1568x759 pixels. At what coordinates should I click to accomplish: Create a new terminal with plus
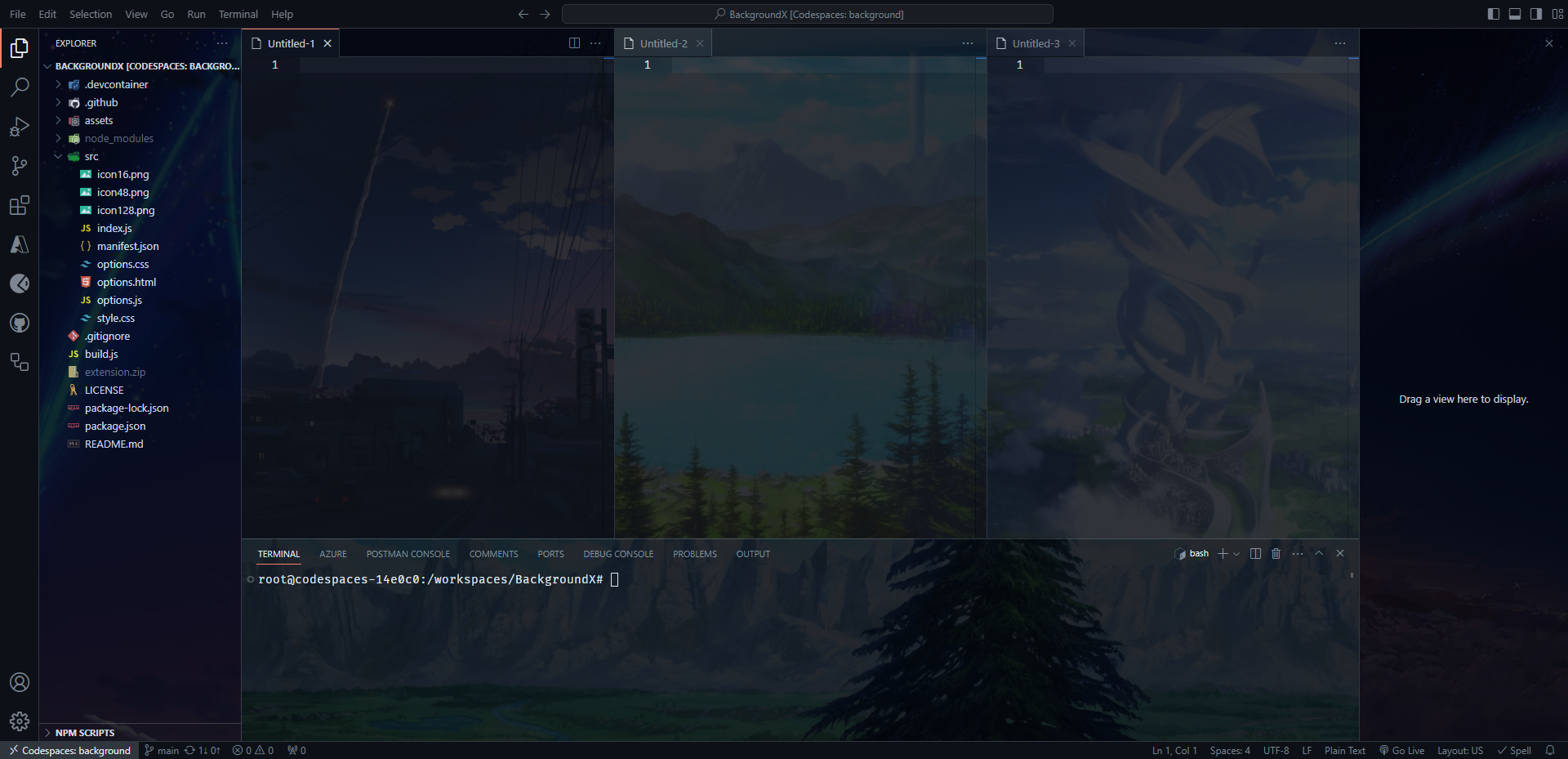(1223, 553)
